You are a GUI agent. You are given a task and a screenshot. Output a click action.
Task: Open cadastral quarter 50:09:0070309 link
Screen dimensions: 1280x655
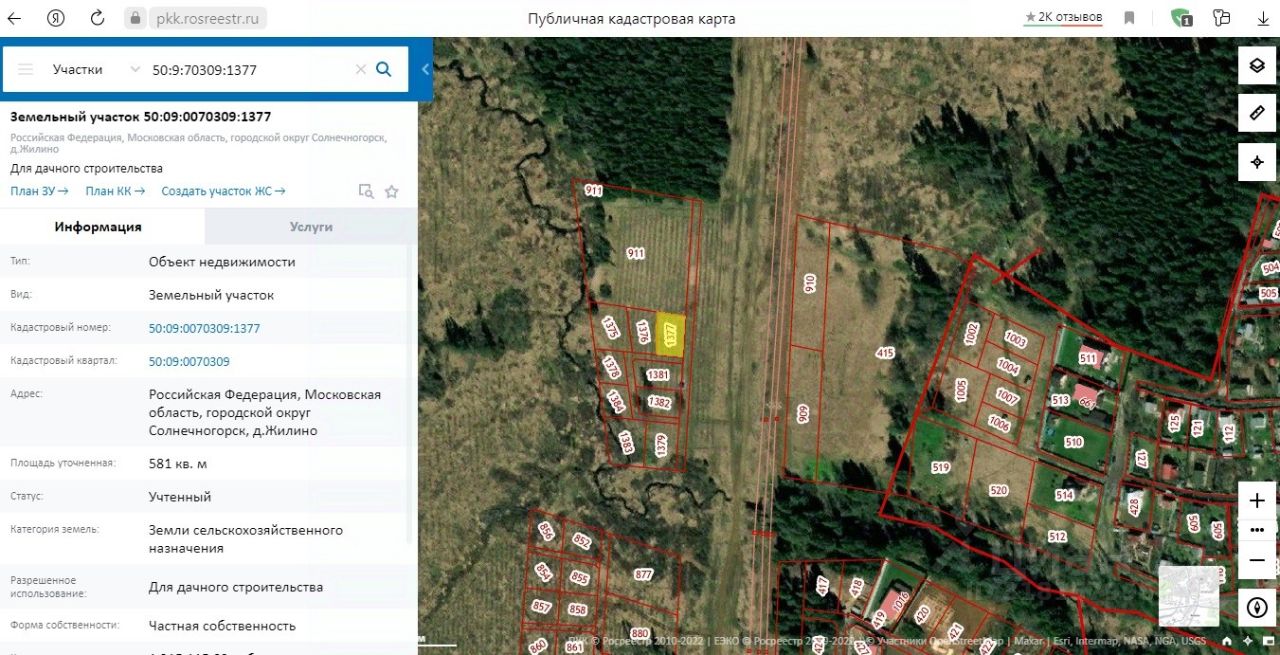click(x=189, y=361)
